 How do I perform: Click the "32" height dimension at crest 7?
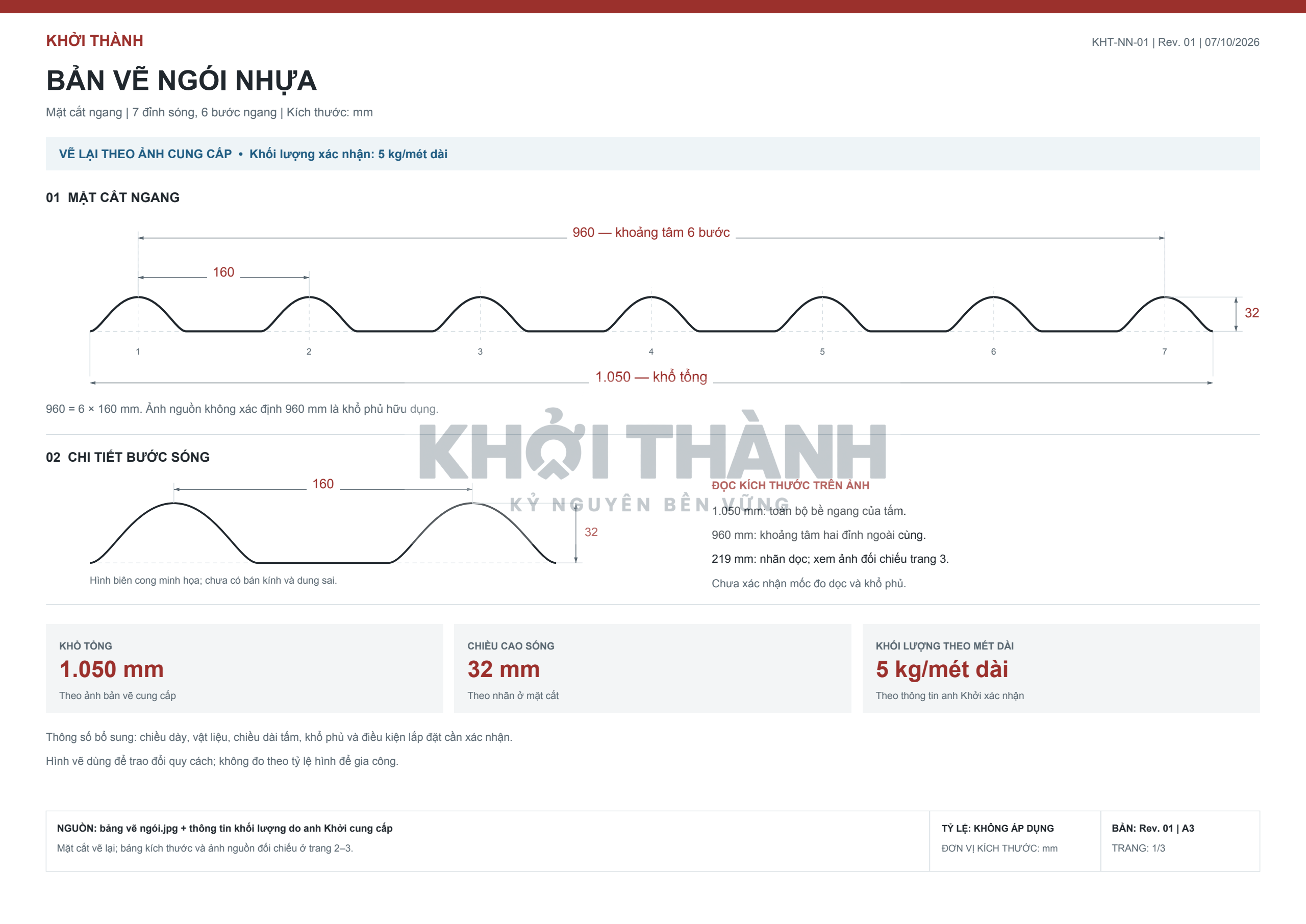(x=1251, y=313)
